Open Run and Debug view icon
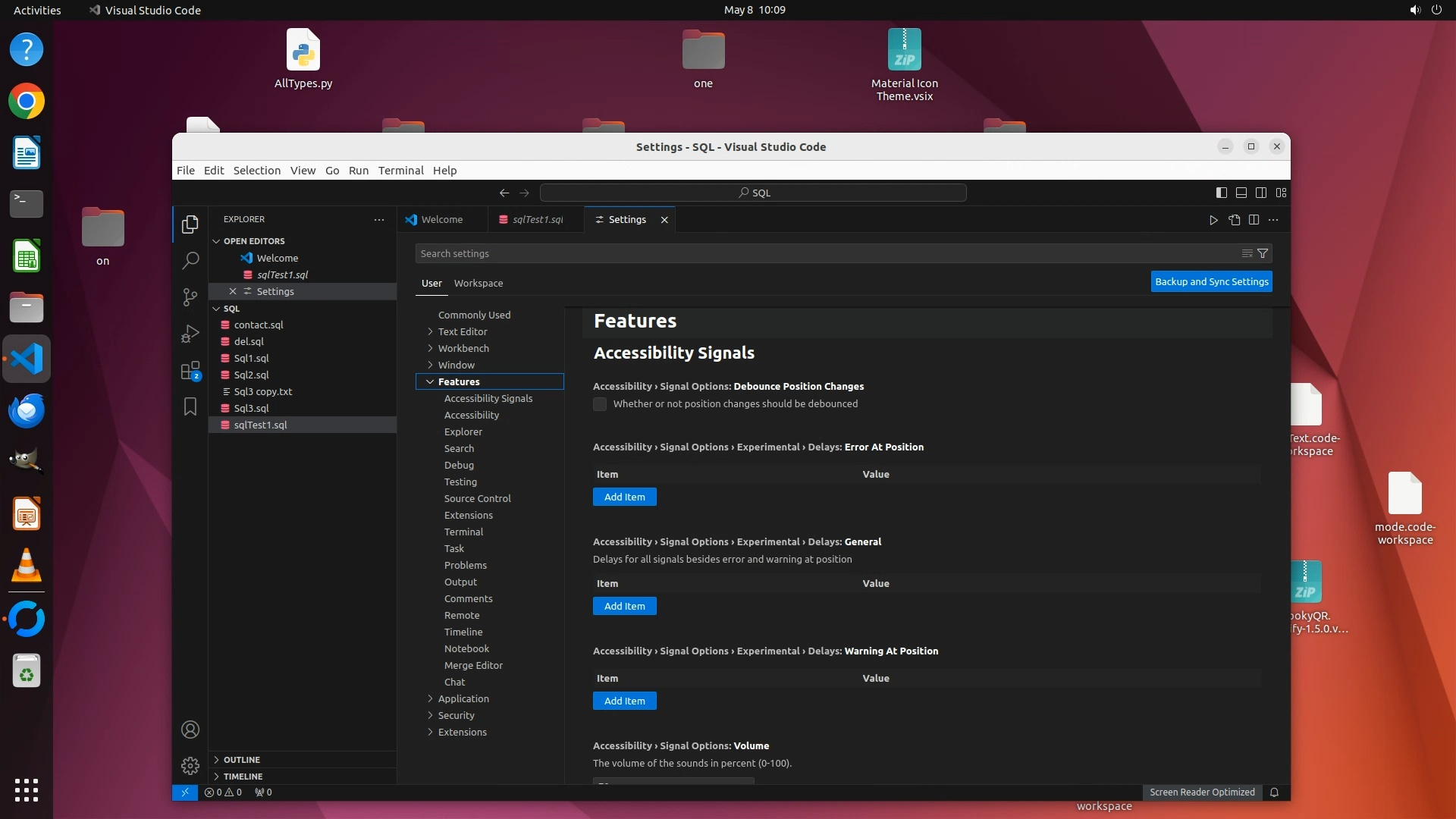 (x=190, y=334)
